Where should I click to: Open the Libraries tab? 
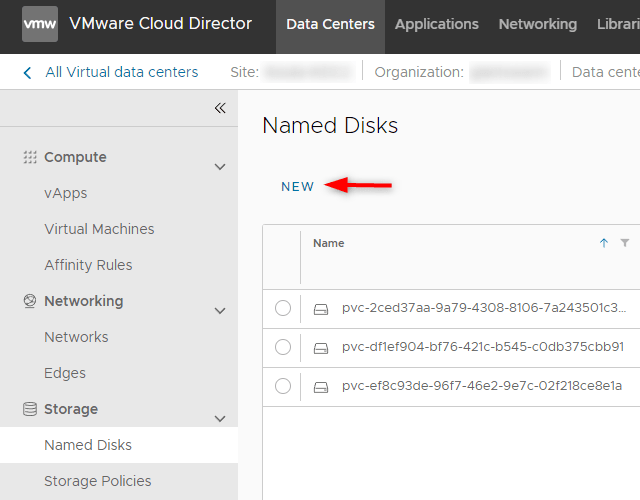coord(618,24)
